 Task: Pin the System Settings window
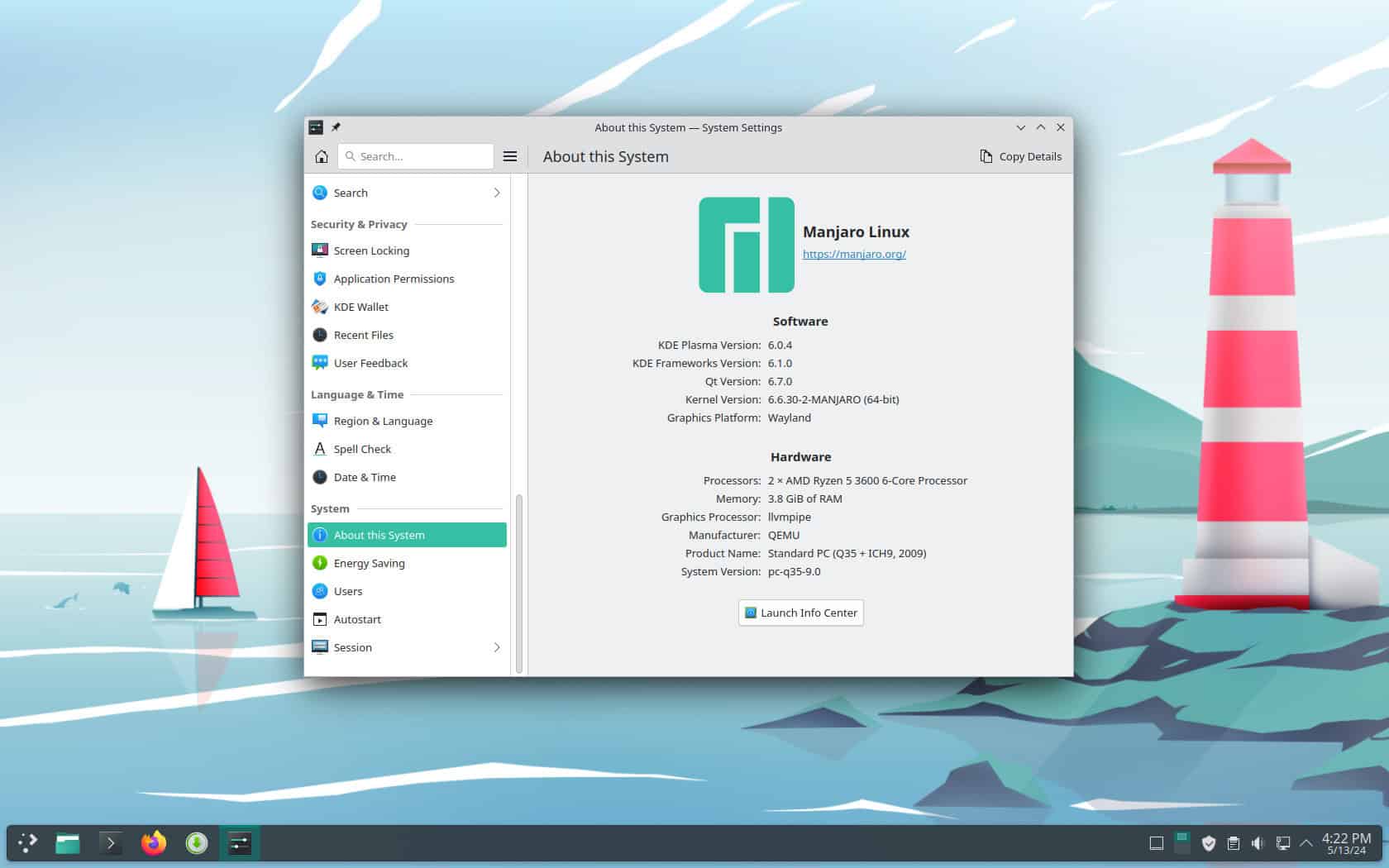click(336, 127)
